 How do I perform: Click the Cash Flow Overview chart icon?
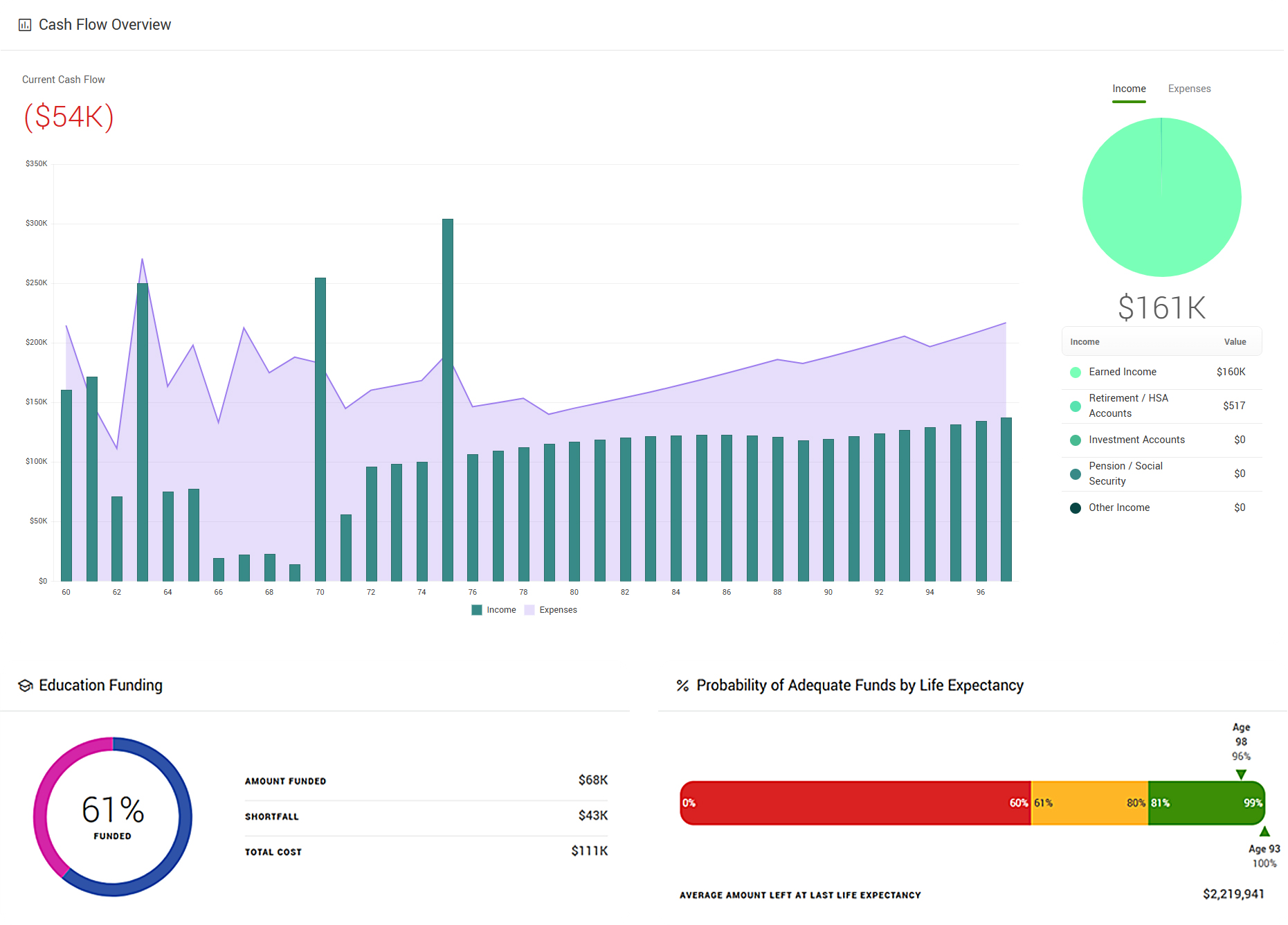coord(25,25)
